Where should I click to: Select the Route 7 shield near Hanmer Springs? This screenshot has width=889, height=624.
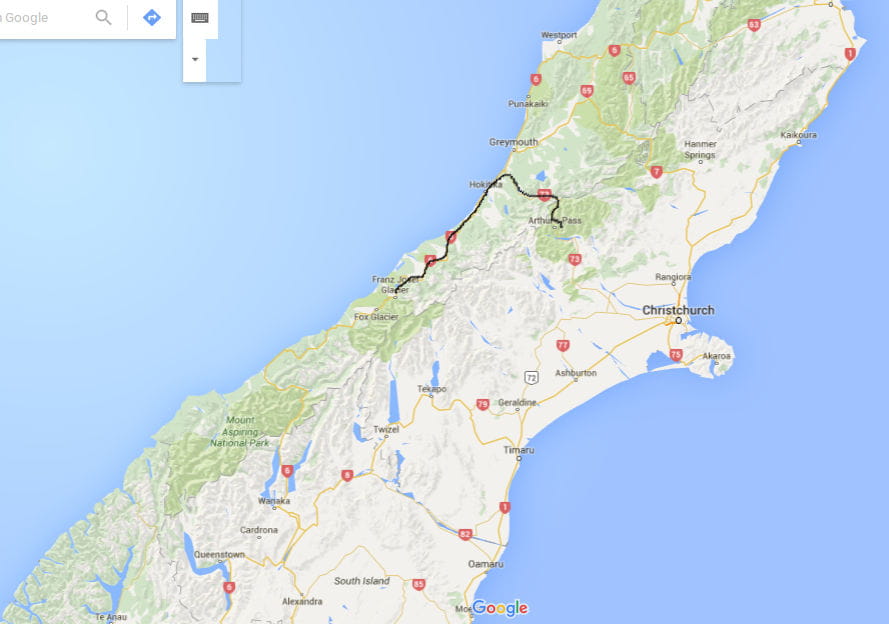tap(657, 172)
